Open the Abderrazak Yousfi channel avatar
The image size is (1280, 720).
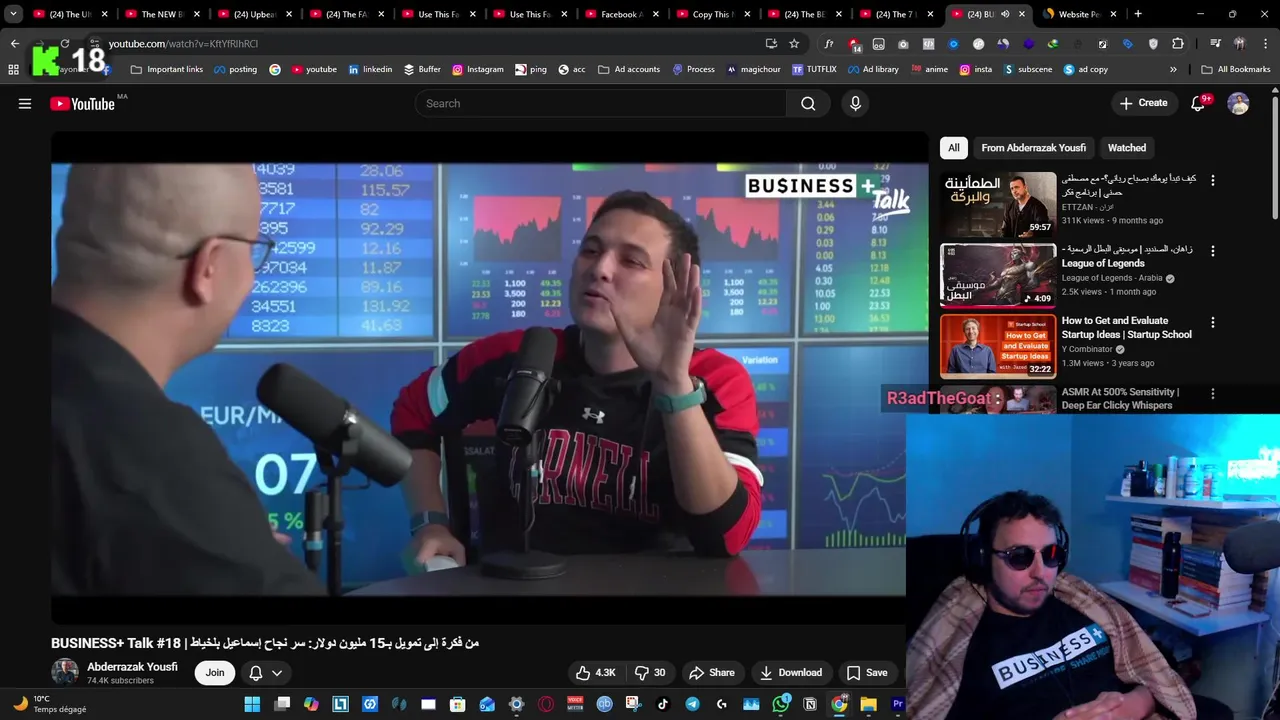coord(65,672)
